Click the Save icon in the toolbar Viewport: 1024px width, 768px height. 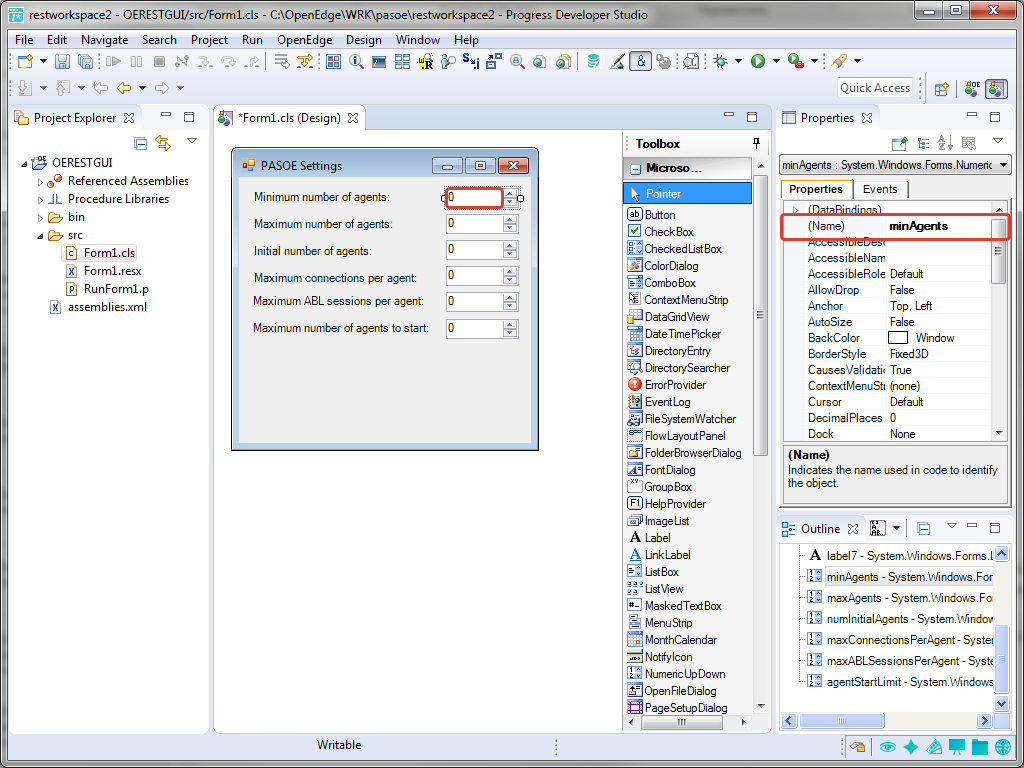[62, 61]
